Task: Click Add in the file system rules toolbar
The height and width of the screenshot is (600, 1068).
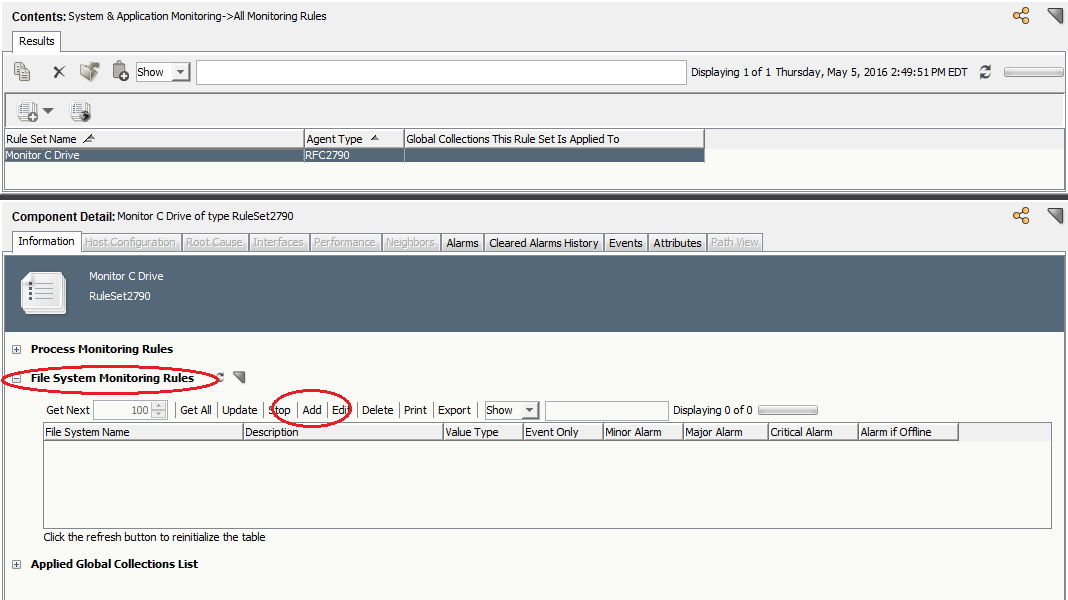Action: point(312,410)
